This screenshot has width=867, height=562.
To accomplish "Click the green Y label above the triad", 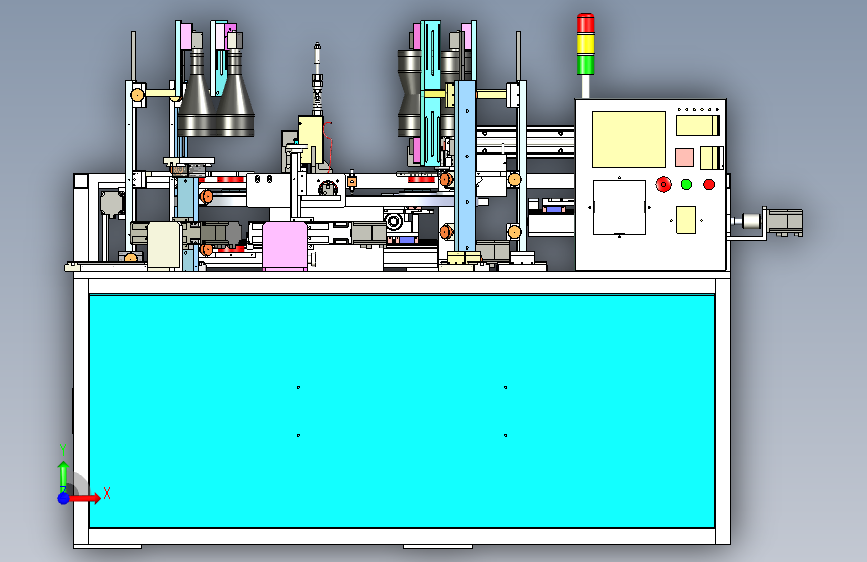I will pyautogui.click(x=63, y=450).
